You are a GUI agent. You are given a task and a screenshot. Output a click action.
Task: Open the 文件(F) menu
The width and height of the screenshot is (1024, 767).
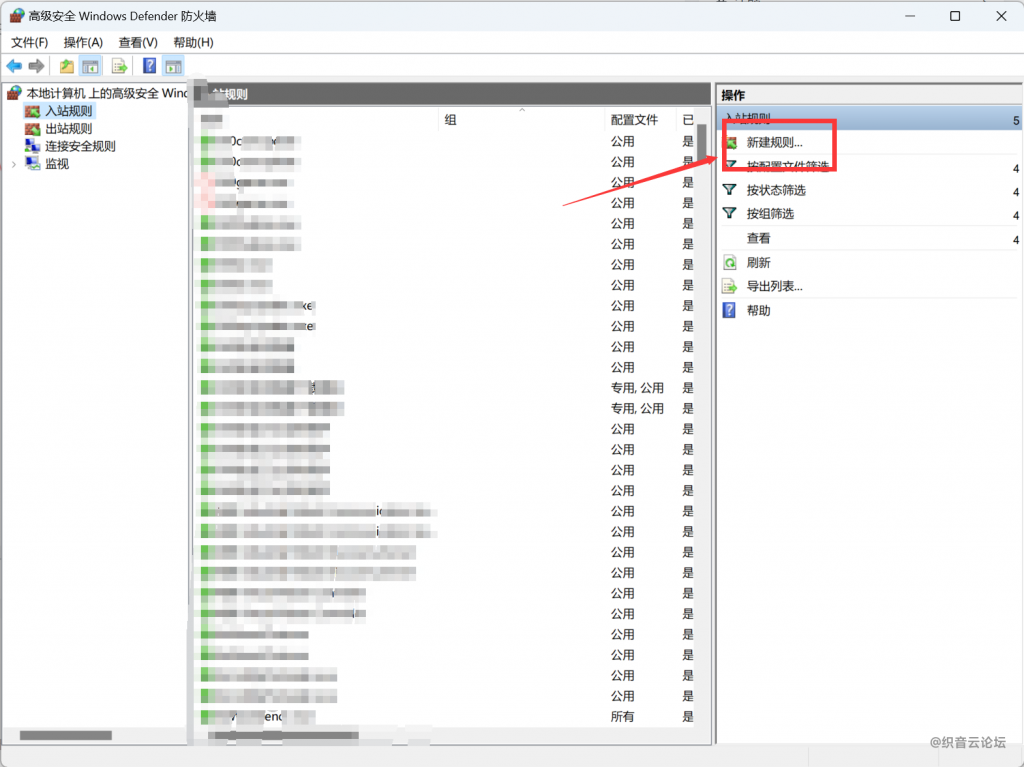pyautogui.click(x=29, y=42)
